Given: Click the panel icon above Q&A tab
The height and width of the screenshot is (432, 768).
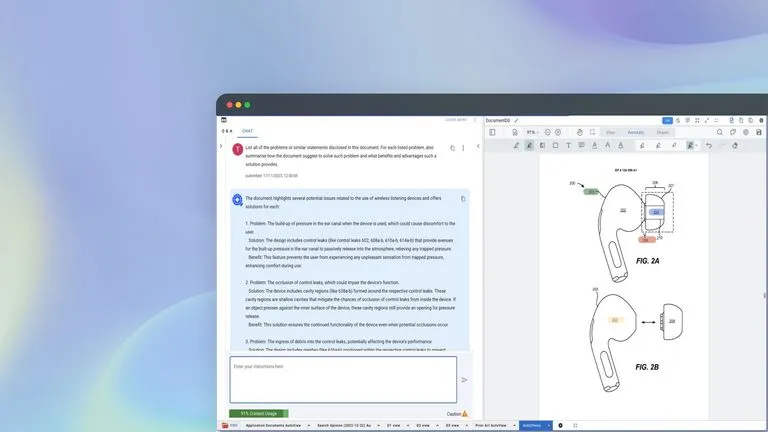Looking at the screenshot, I should [x=224, y=120].
